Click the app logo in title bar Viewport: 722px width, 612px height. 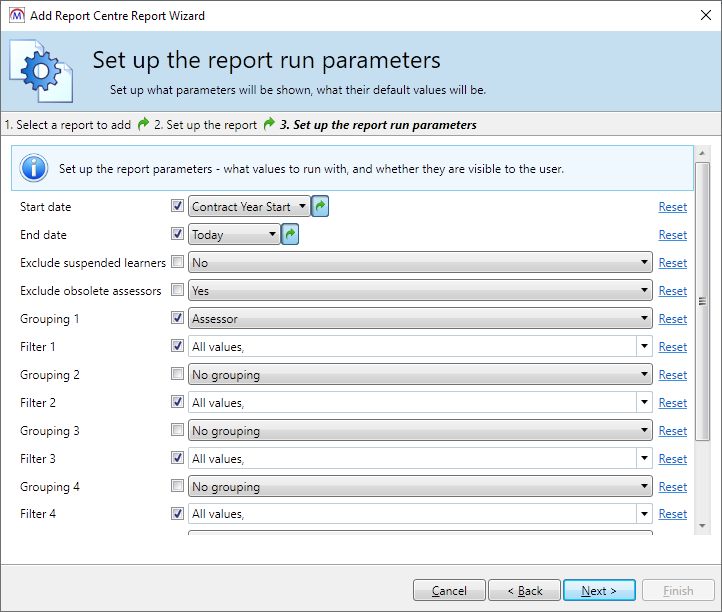pos(16,16)
